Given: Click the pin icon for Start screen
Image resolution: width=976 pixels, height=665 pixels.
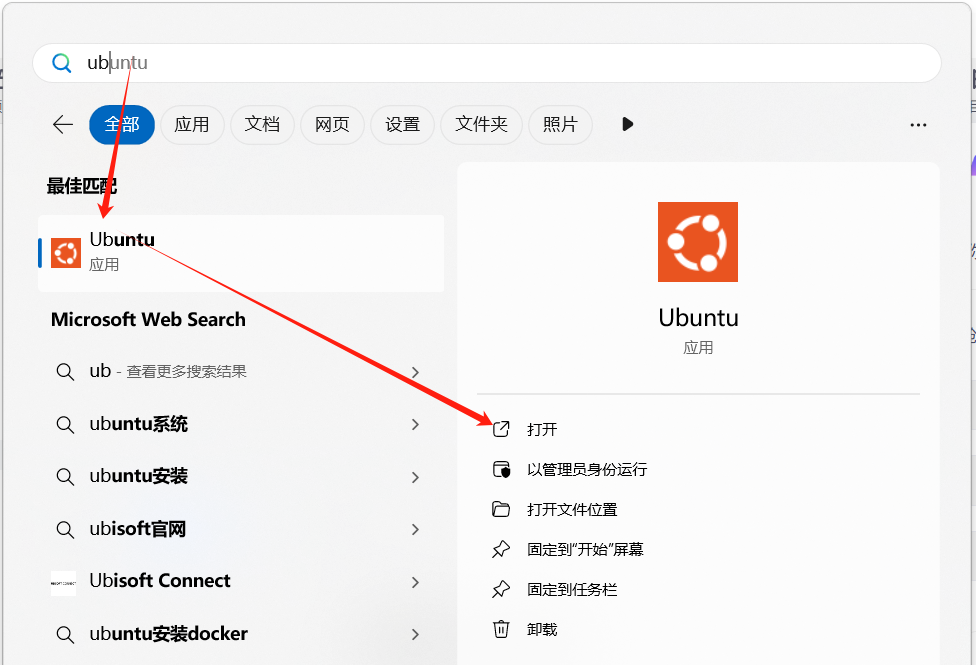Looking at the screenshot, I should (501, 549).
